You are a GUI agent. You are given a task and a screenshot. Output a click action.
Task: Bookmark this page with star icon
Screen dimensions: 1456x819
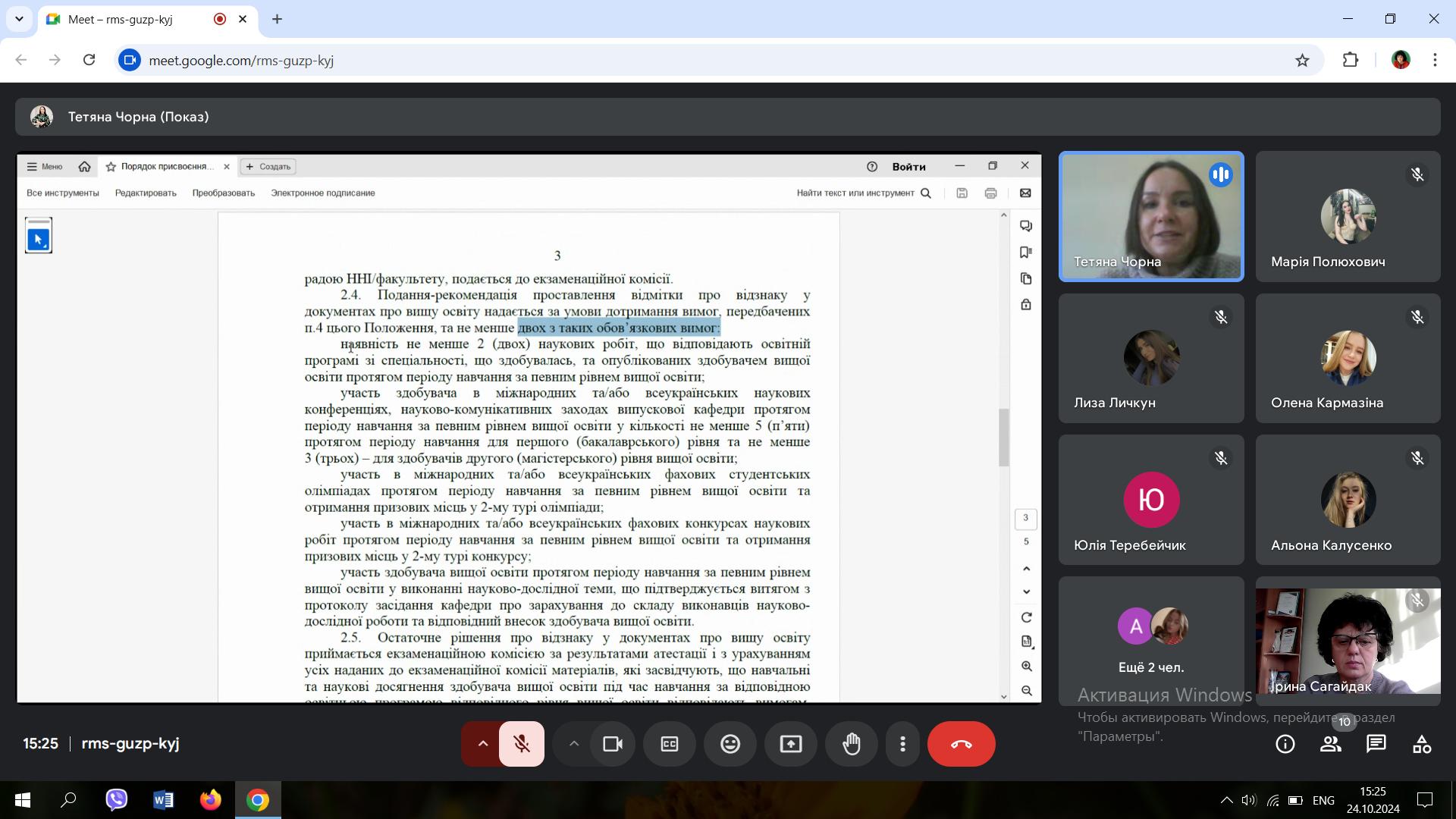coord(1302,60)
